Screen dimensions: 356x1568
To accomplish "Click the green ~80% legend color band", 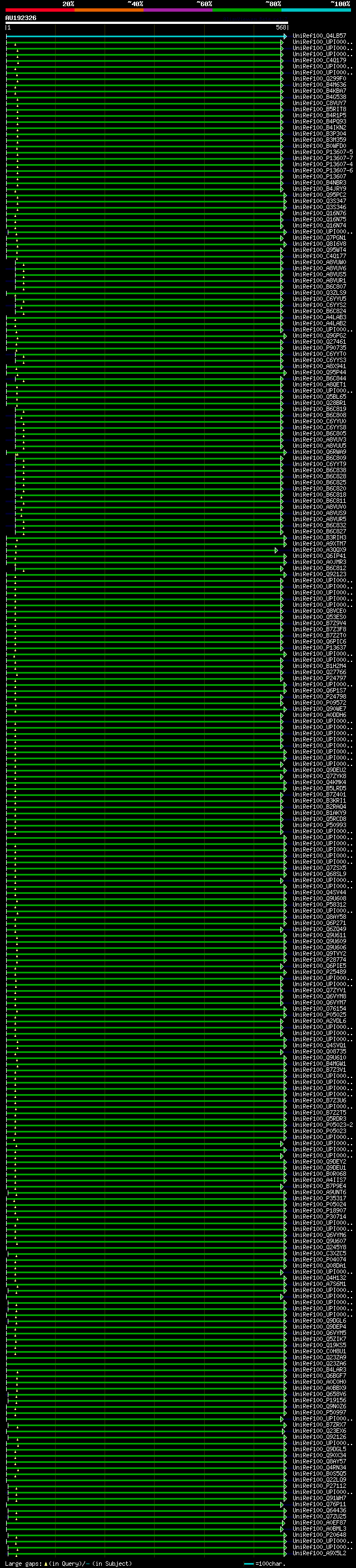I will [247, 11].
